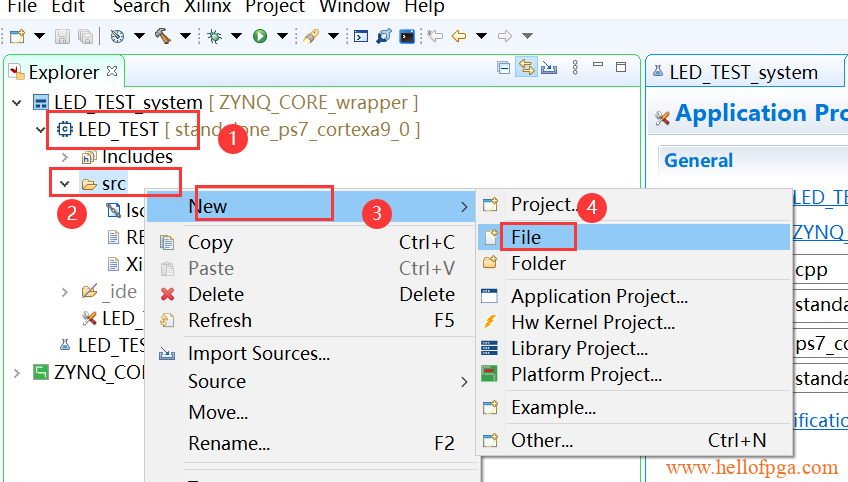Select the Explorer tab
Viewport: 848px width, 482px height.
[63, 72]
